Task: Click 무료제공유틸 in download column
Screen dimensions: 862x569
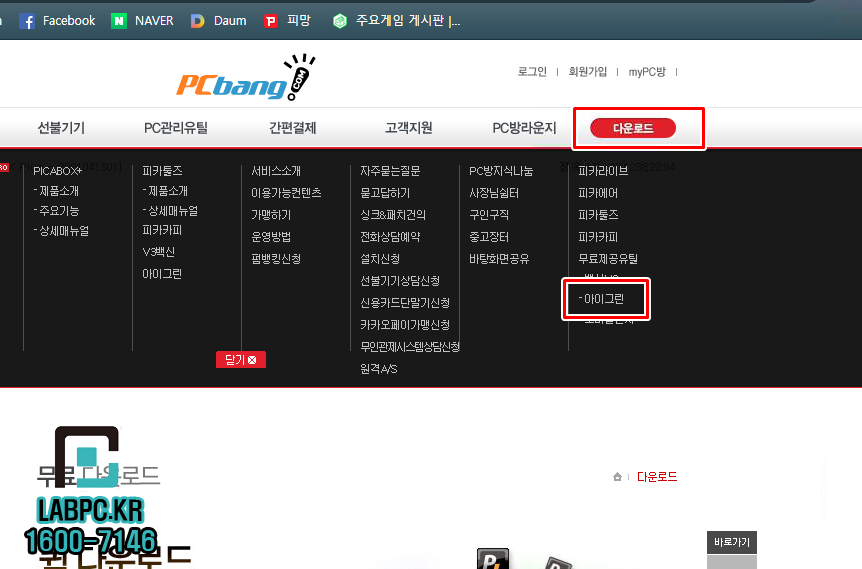Action: tap(608, 259)
